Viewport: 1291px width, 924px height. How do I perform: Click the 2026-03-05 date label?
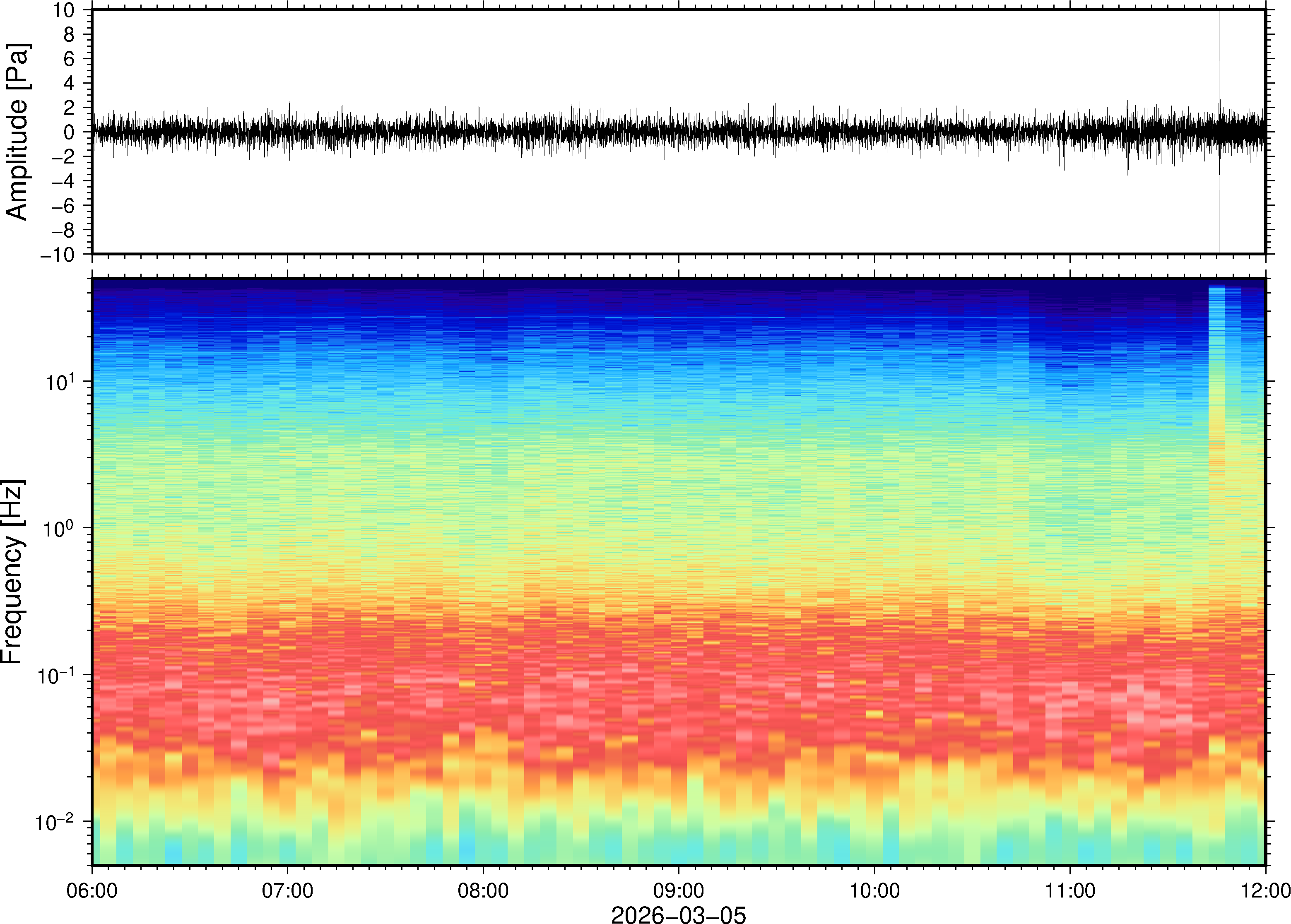click(x=678, y=915)
